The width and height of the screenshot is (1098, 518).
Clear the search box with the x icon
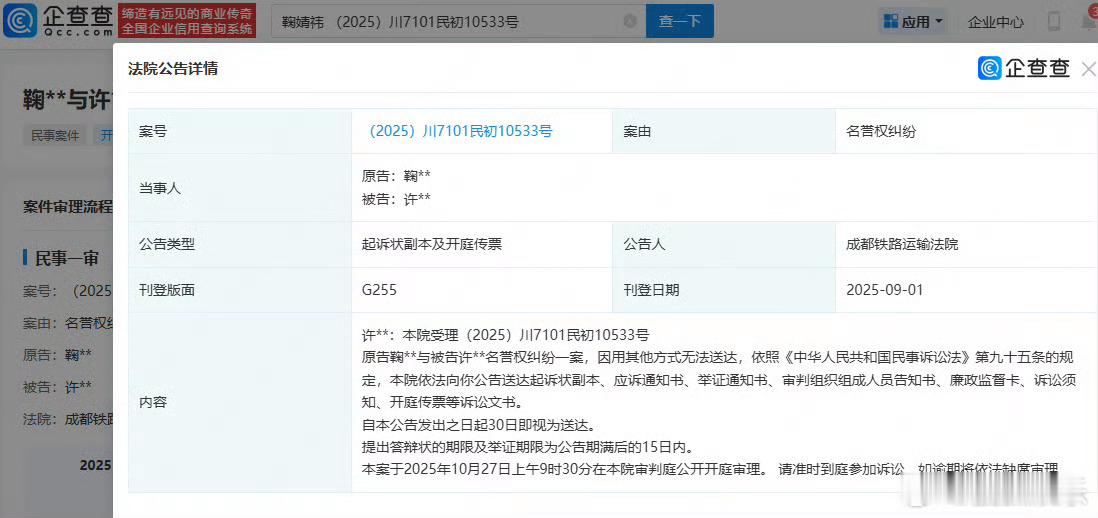[630, 20]
